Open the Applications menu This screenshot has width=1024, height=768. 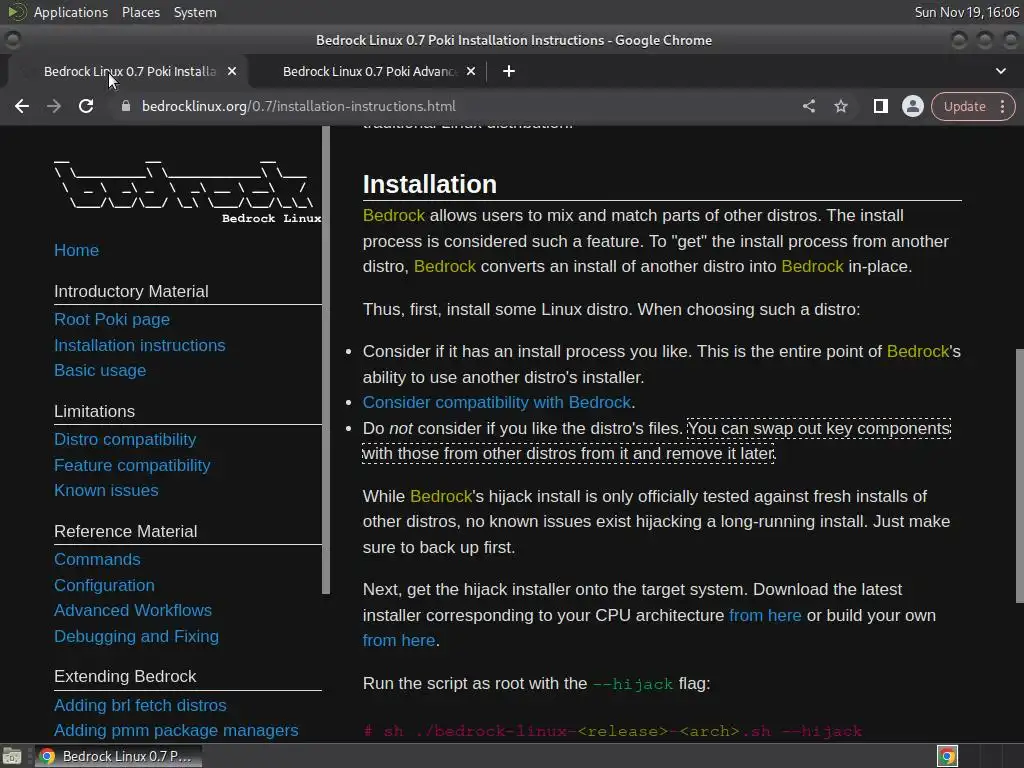[71, 12]
